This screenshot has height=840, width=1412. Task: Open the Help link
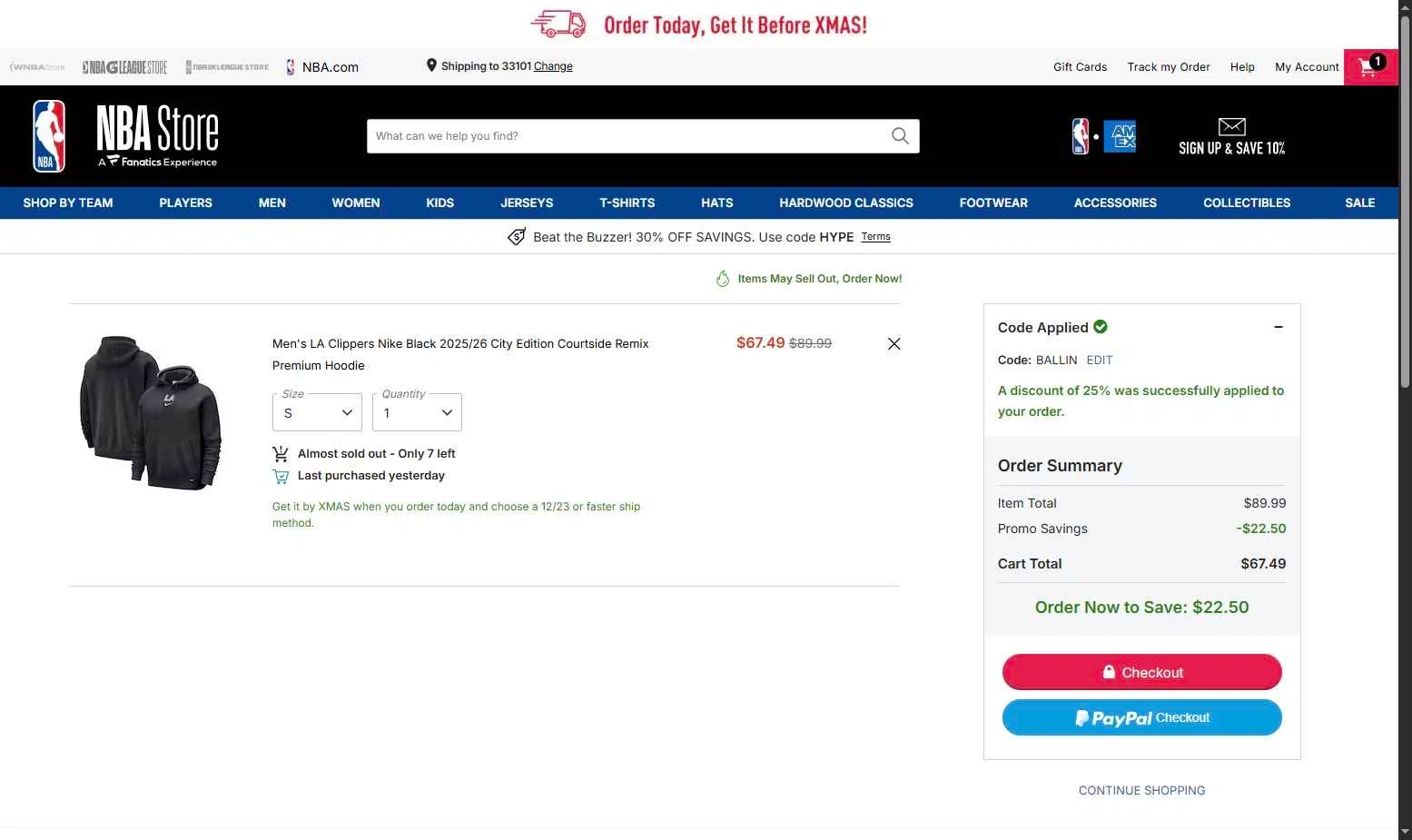[x=1242, y=67]
